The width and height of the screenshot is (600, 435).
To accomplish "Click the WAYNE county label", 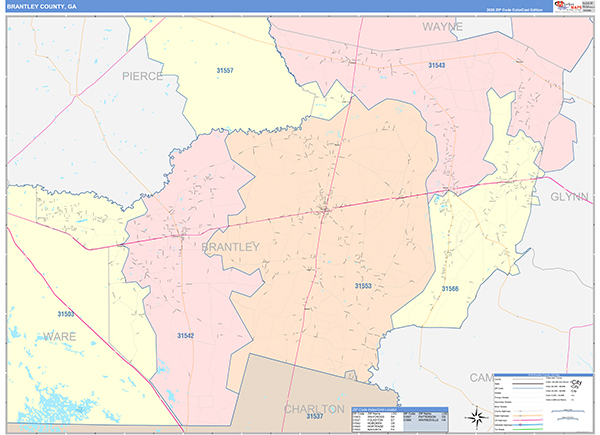I will 442,27.
